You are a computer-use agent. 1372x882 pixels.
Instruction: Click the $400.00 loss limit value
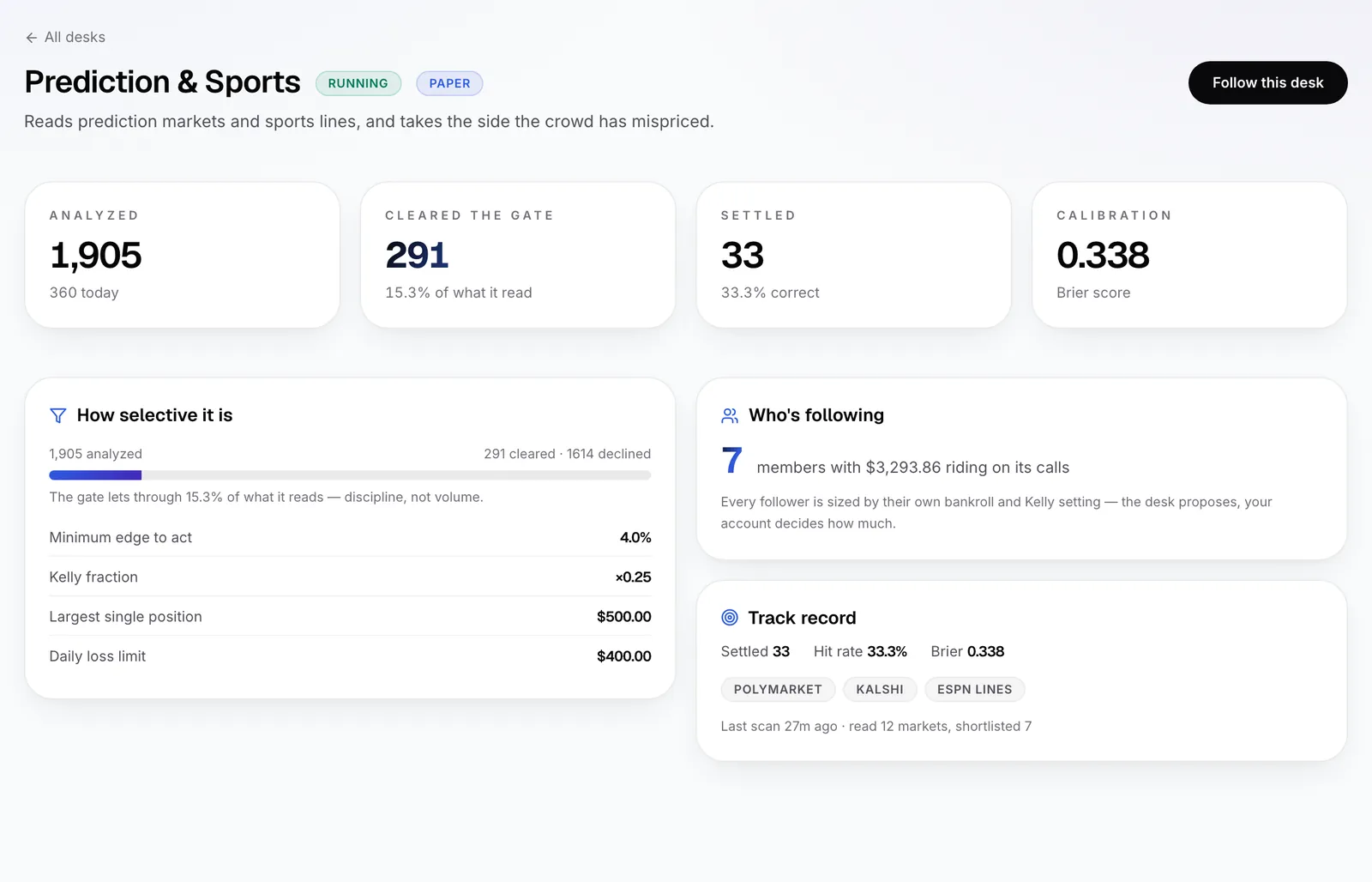[x=623, y=656]
